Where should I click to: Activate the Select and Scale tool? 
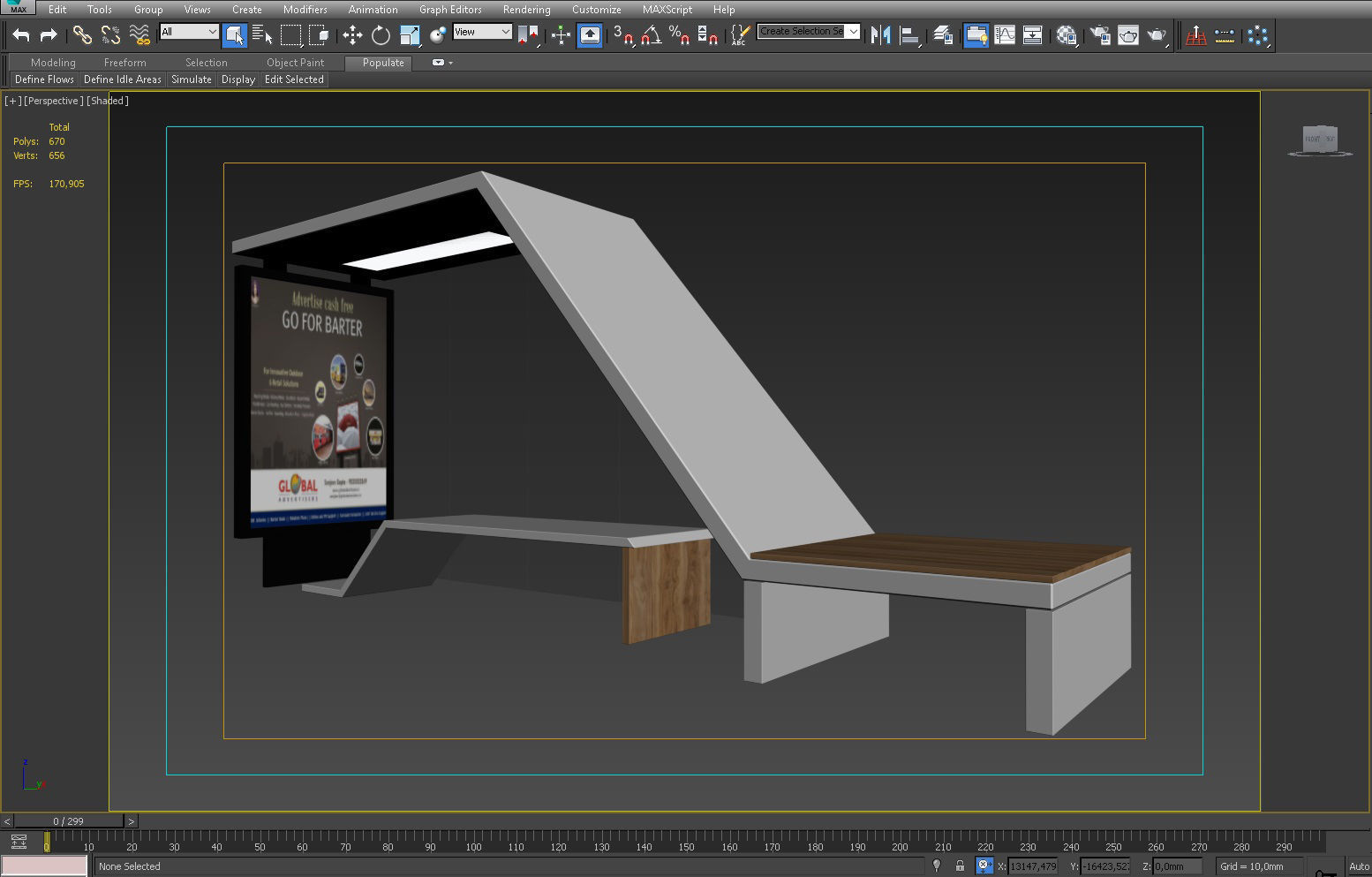pyautogui.click(x=410, y=35)
